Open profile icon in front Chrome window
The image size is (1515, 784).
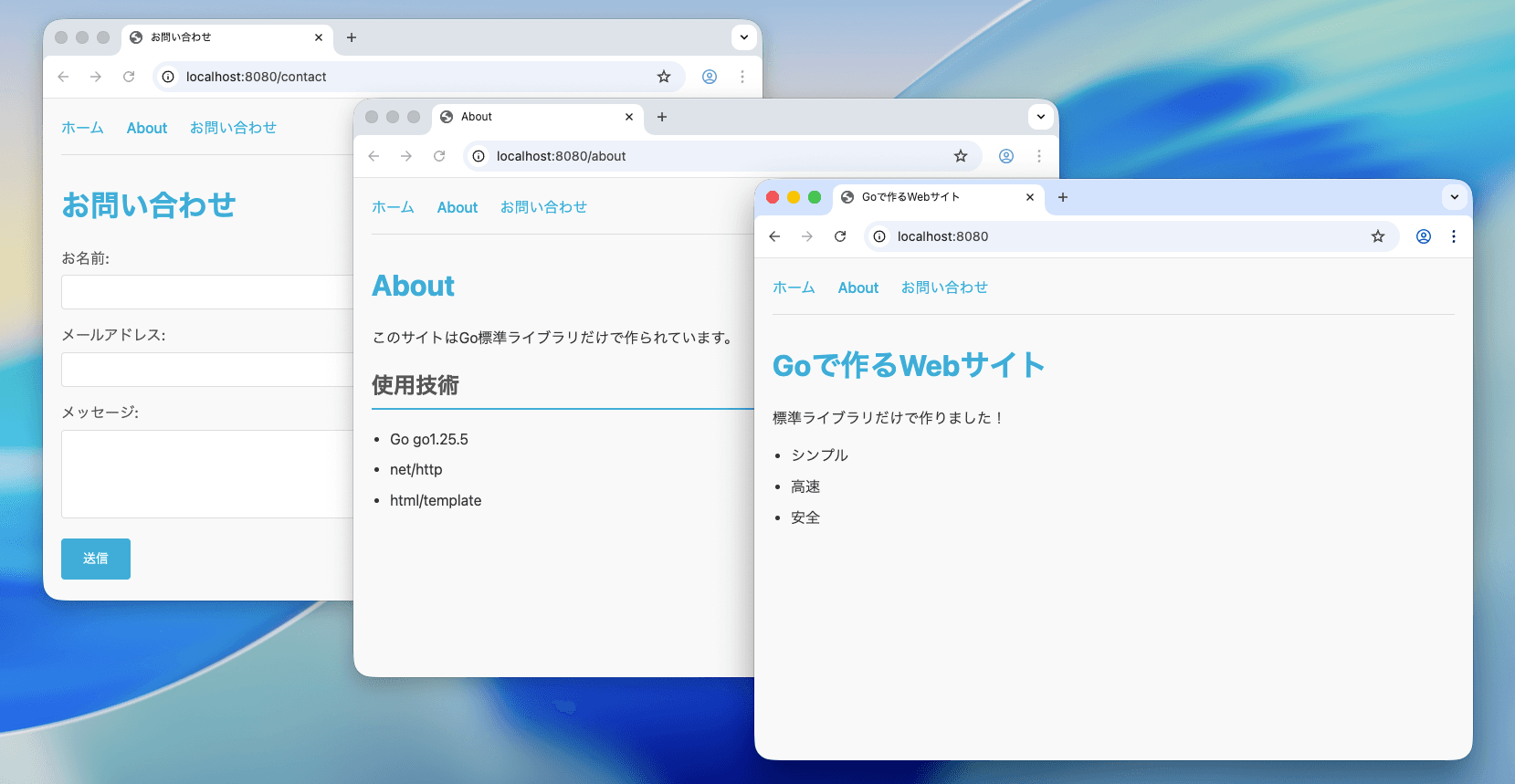pyautogui.click(x=1424, y=236)
